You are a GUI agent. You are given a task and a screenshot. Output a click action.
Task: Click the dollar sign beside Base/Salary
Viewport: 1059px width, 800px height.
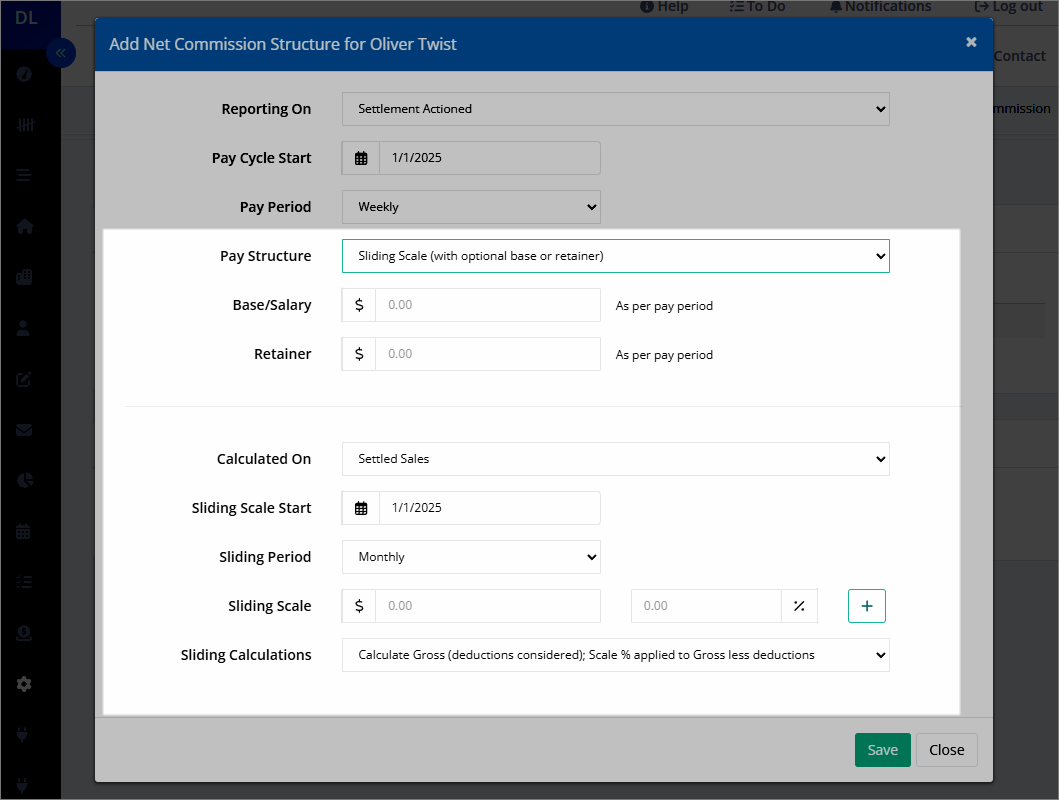coord(359,305)
